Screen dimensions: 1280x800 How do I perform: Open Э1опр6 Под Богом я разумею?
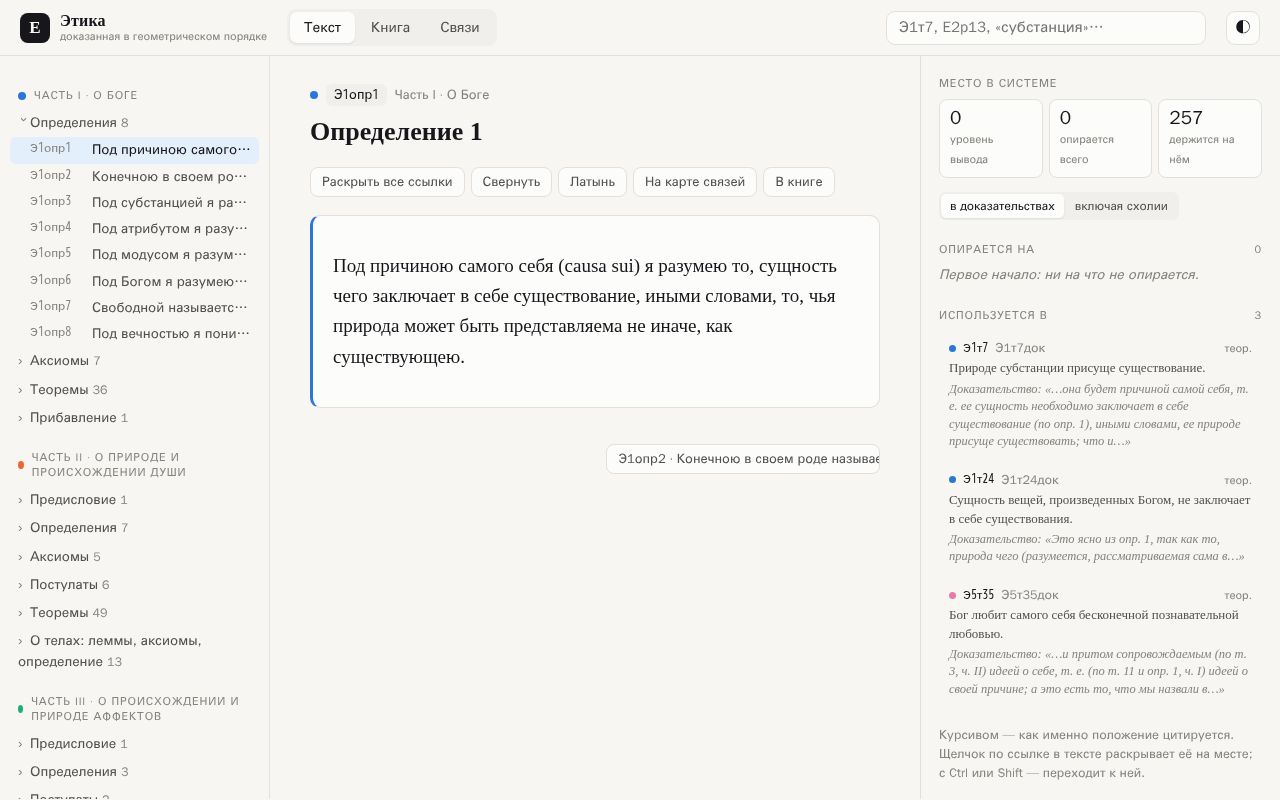tap(134, 281)
